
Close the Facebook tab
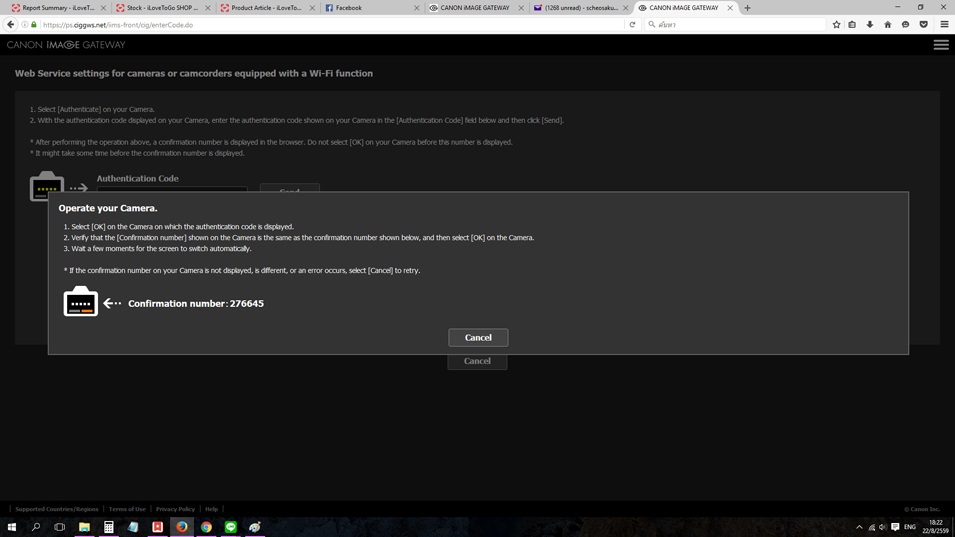click(417, 8)
